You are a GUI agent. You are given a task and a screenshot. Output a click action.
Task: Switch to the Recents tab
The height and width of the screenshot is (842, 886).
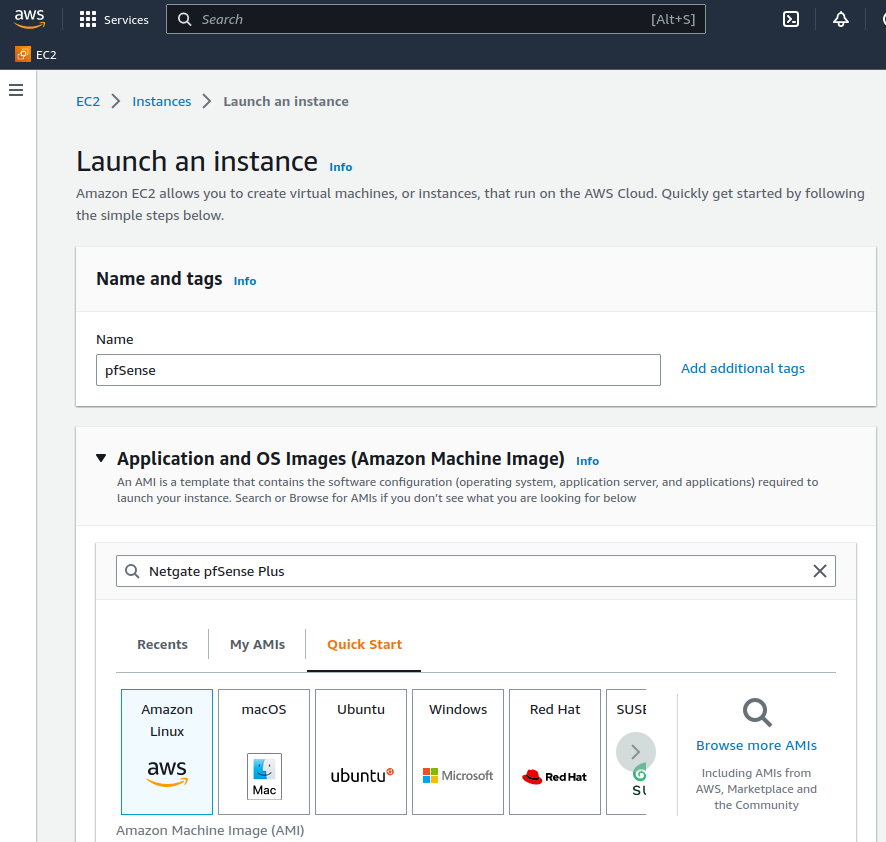(x=162, y=644)
